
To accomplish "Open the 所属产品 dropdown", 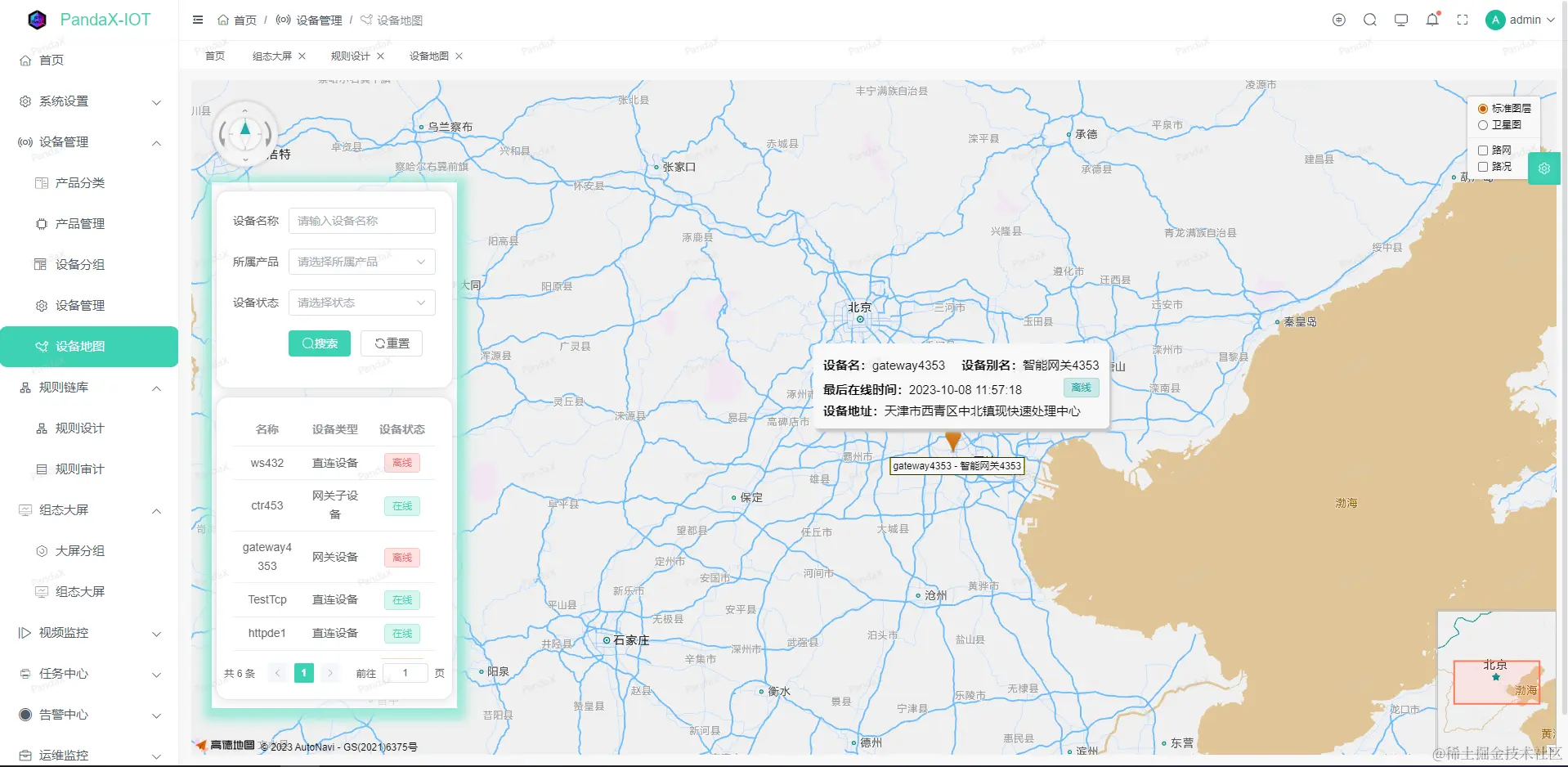I will pos(362,262).
